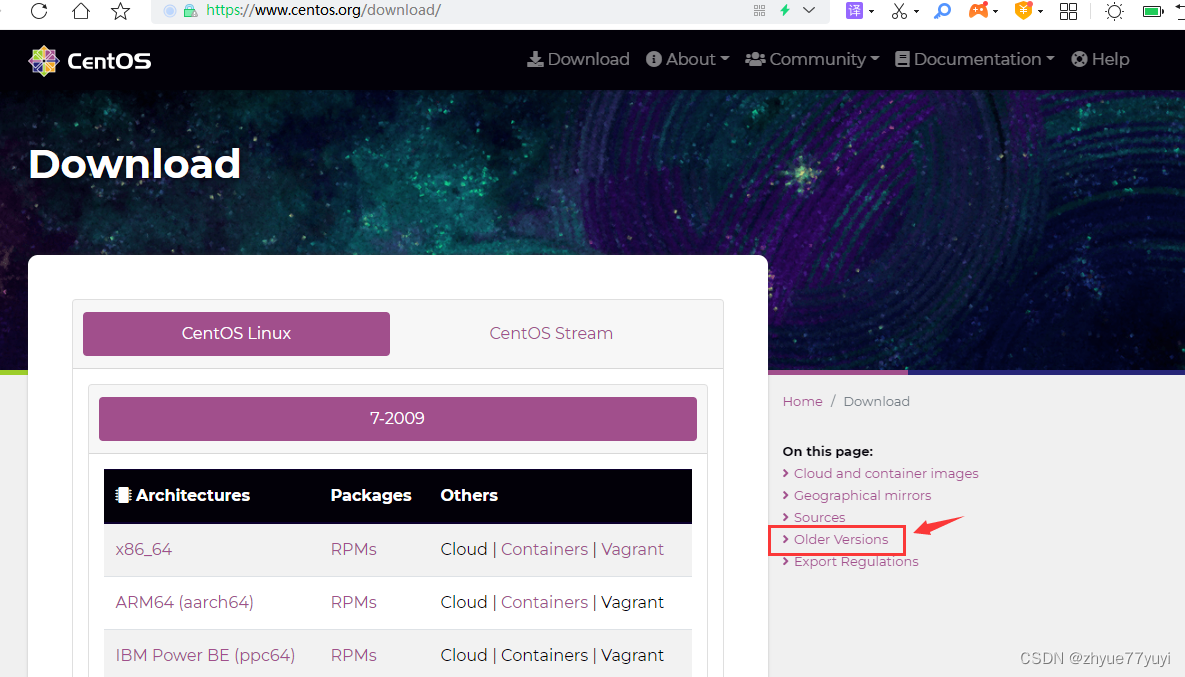Viewport: 1185px width, 677px height.
Task: Expand the Documentation dropdown menu
Action: tap(974, 59)
